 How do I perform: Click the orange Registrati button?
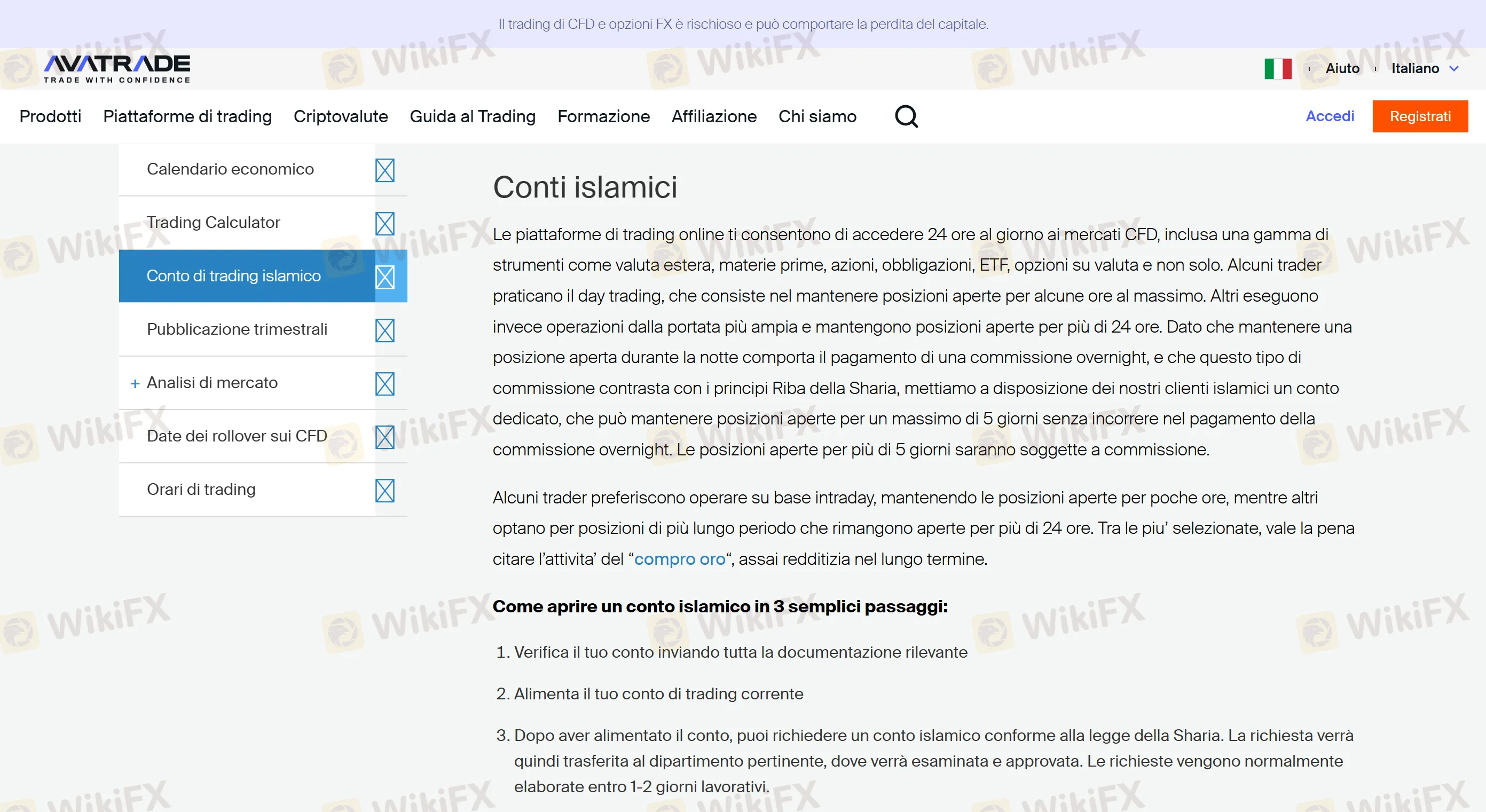pos(1419,116)
